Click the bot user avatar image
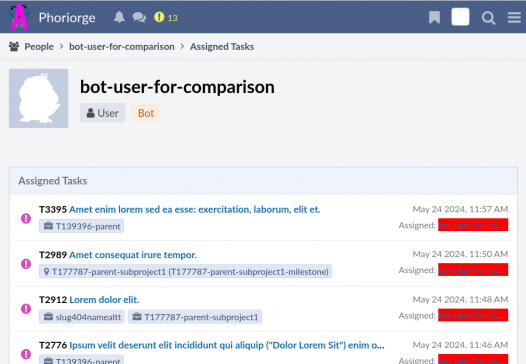 click(39, 98)
